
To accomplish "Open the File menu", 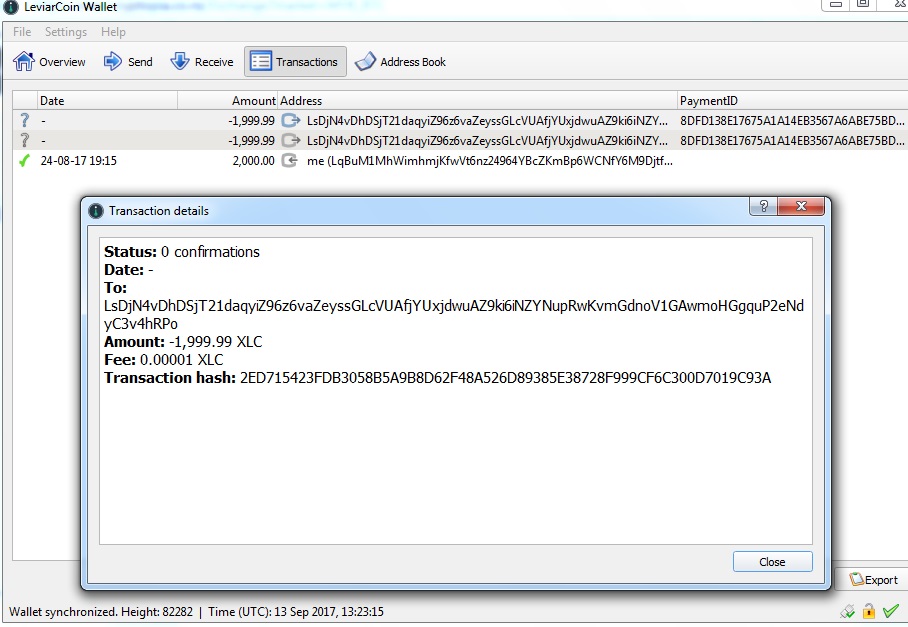I will 22,32.
